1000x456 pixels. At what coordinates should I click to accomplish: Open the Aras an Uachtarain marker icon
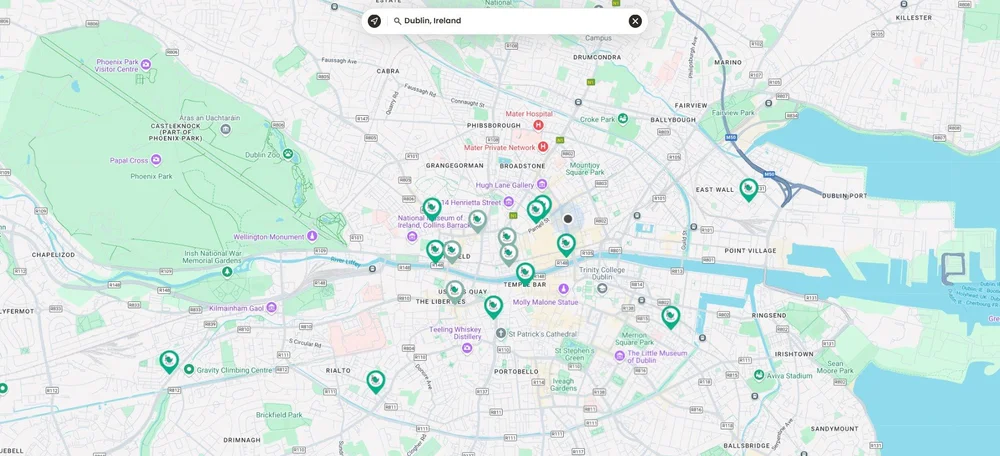(x=225, y=130)
